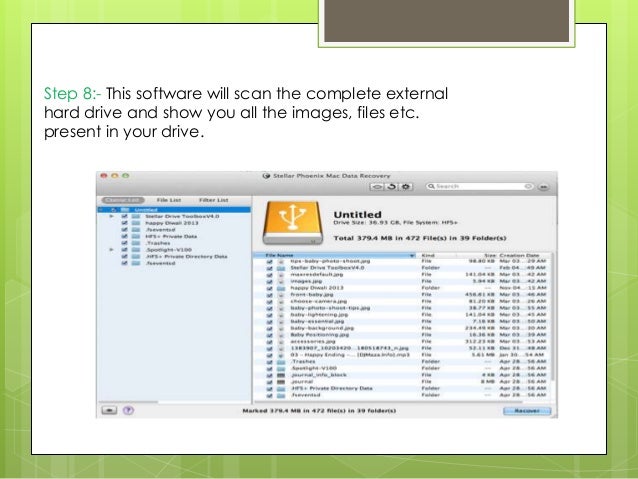This screenshot has height=479, width=638.
Task: Switch to File List tab
Action: pyautogui.click(x=169, y=200)
